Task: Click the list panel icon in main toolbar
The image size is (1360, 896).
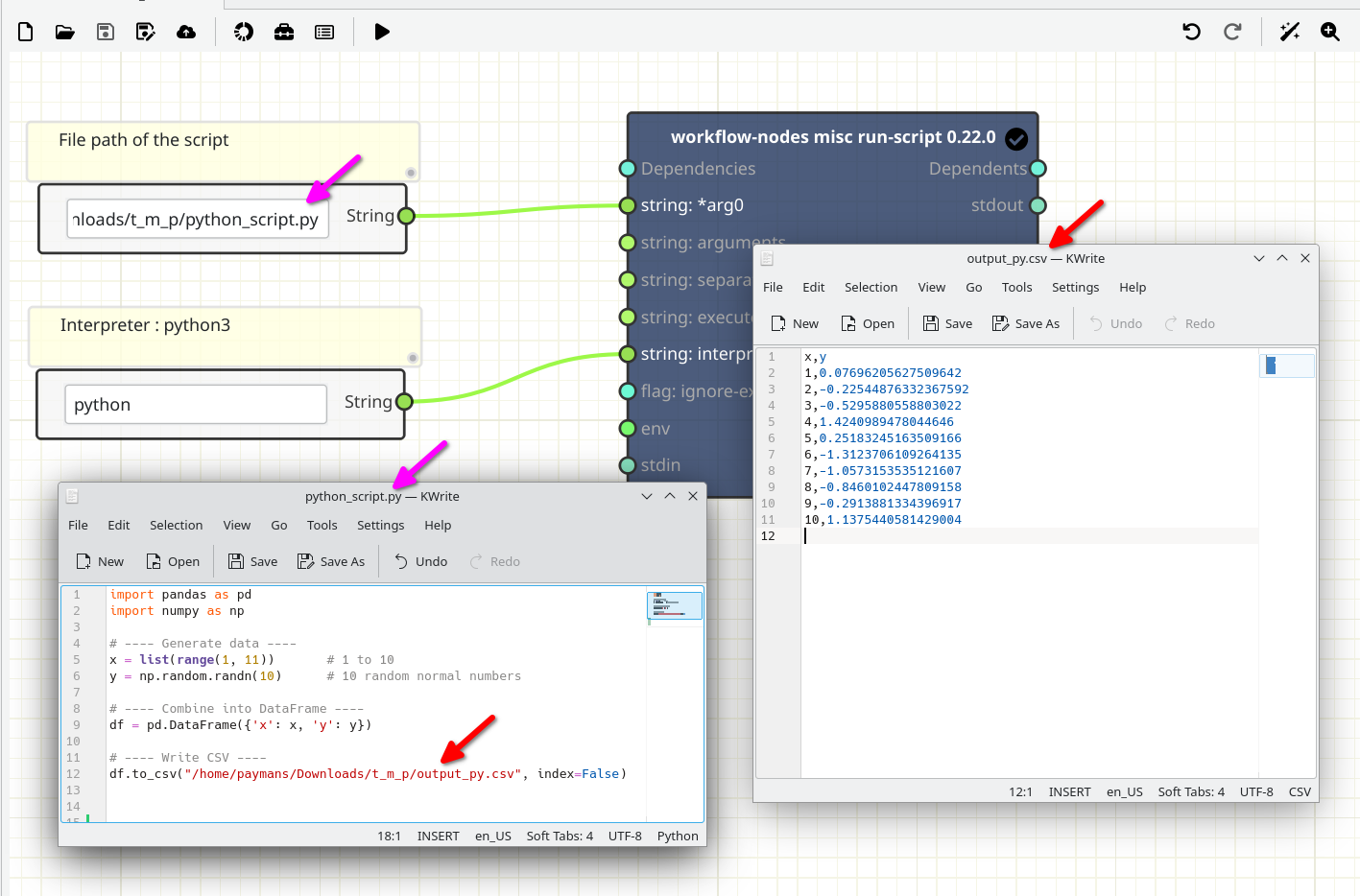Action: pos(324,32)
